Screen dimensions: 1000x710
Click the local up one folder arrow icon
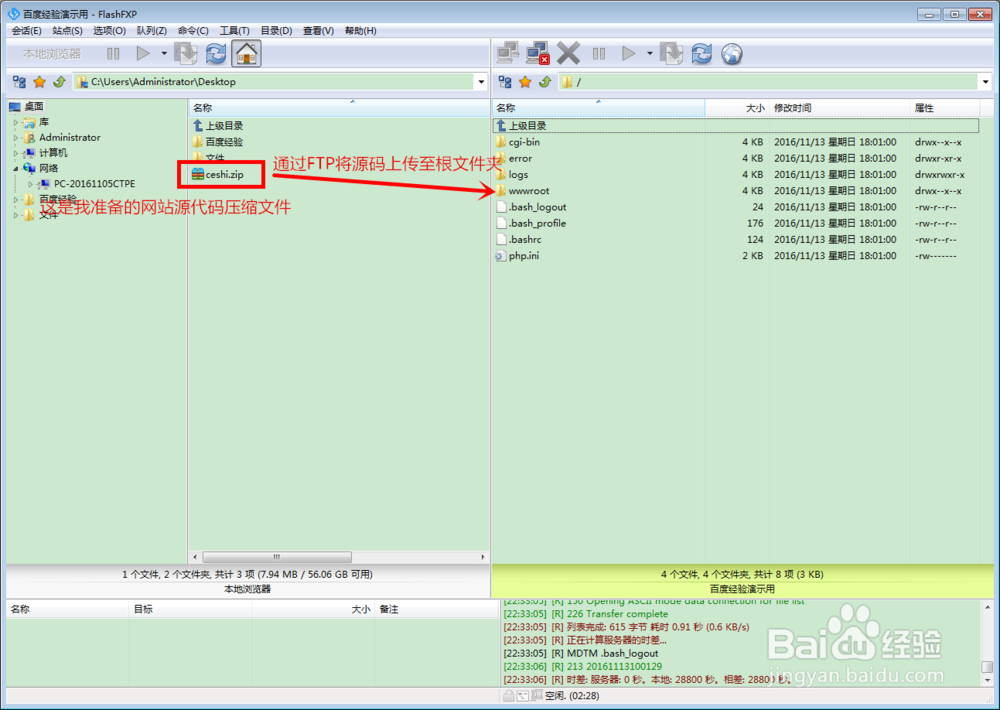[59, 82]
